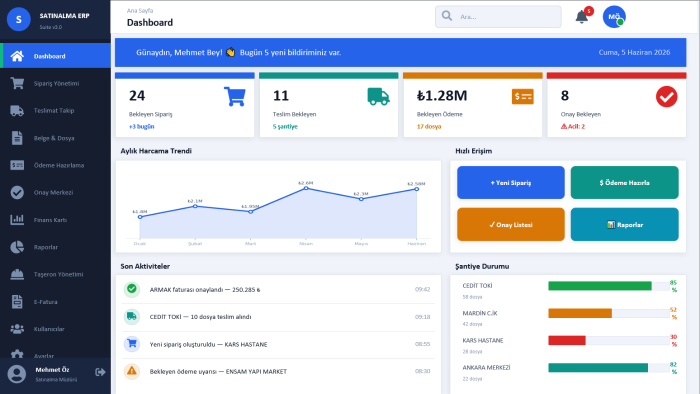The image size is (700, 394).
Task: Click 'CEDİT TOKİ — 10 dosya teslim alındı' text
Action: click(200, 317)
